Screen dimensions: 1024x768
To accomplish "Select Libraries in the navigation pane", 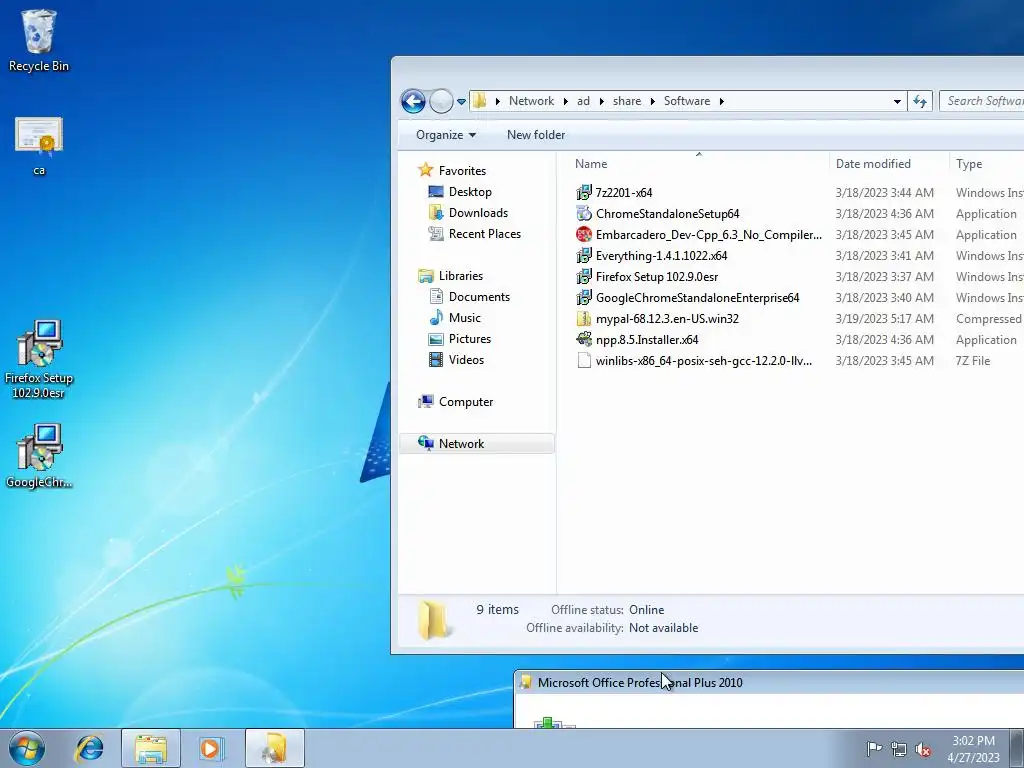I will click(x=461, y=276).
